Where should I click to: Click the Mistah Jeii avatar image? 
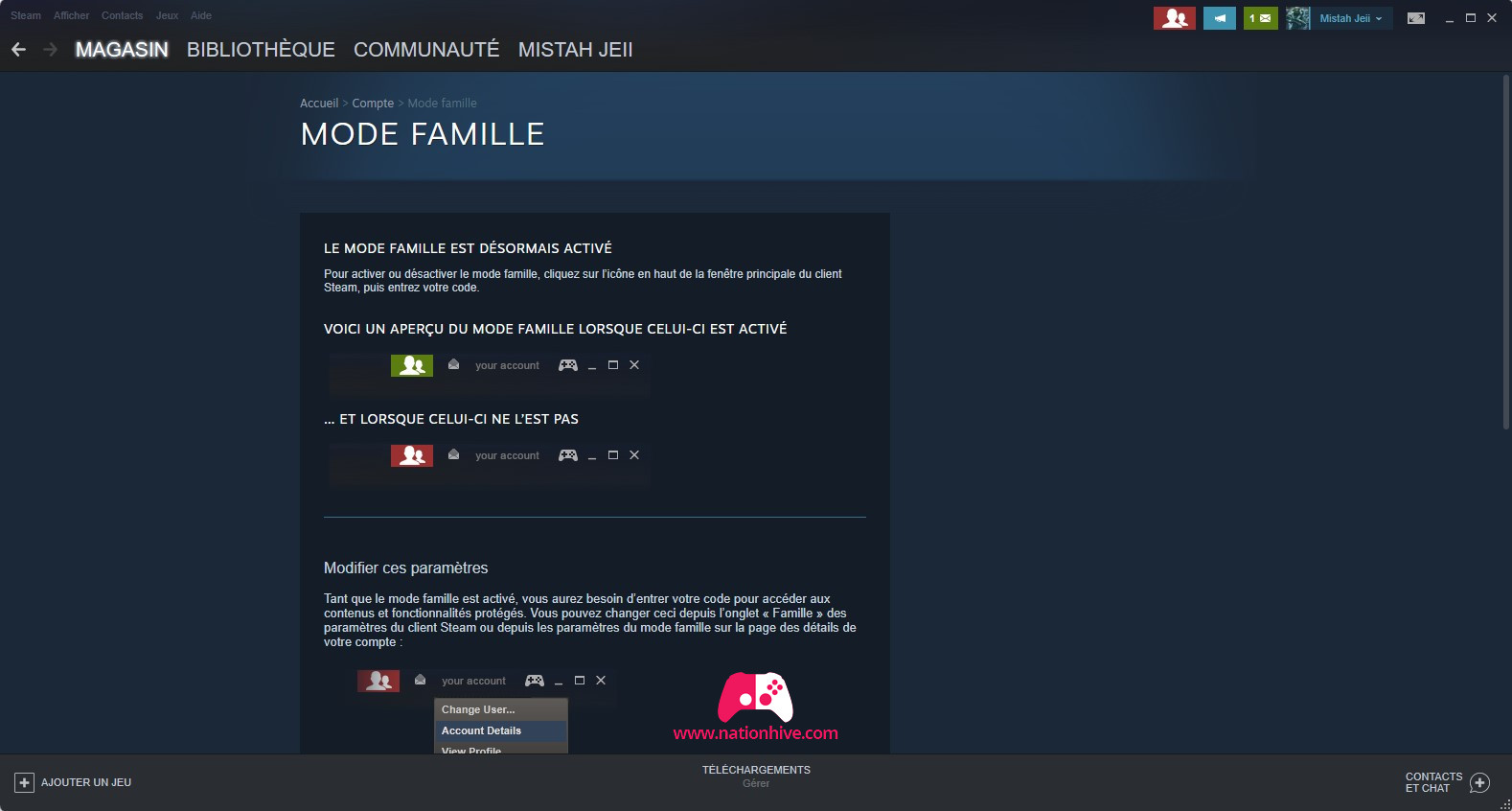pyautogui.click(x=1298, y=18)
